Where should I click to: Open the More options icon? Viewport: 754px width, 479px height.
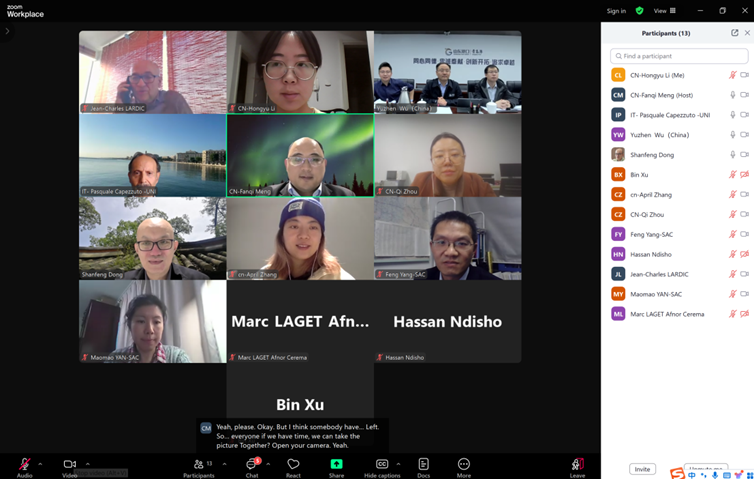coord(464,464)
